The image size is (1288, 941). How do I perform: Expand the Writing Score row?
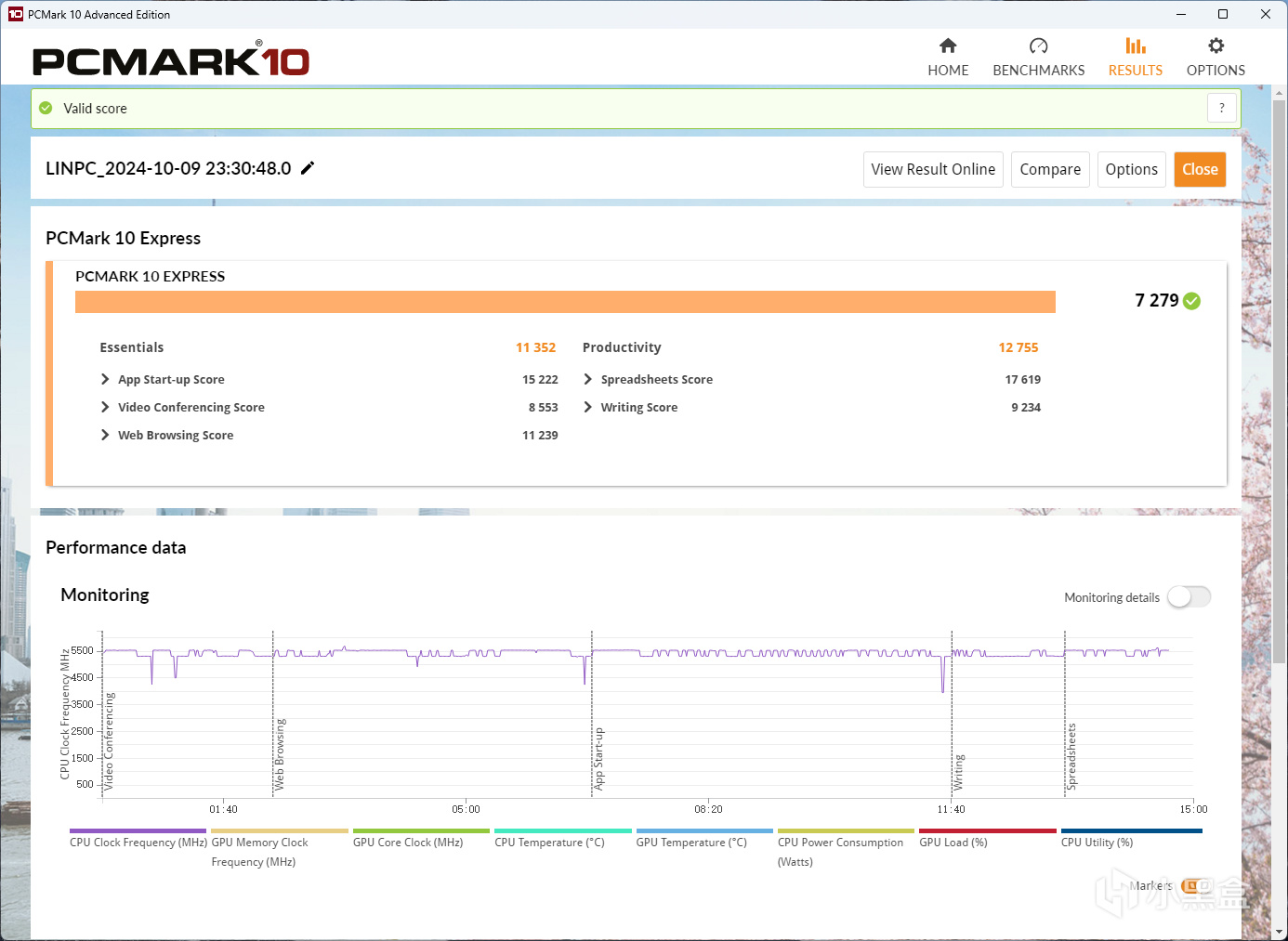point(588,407)
